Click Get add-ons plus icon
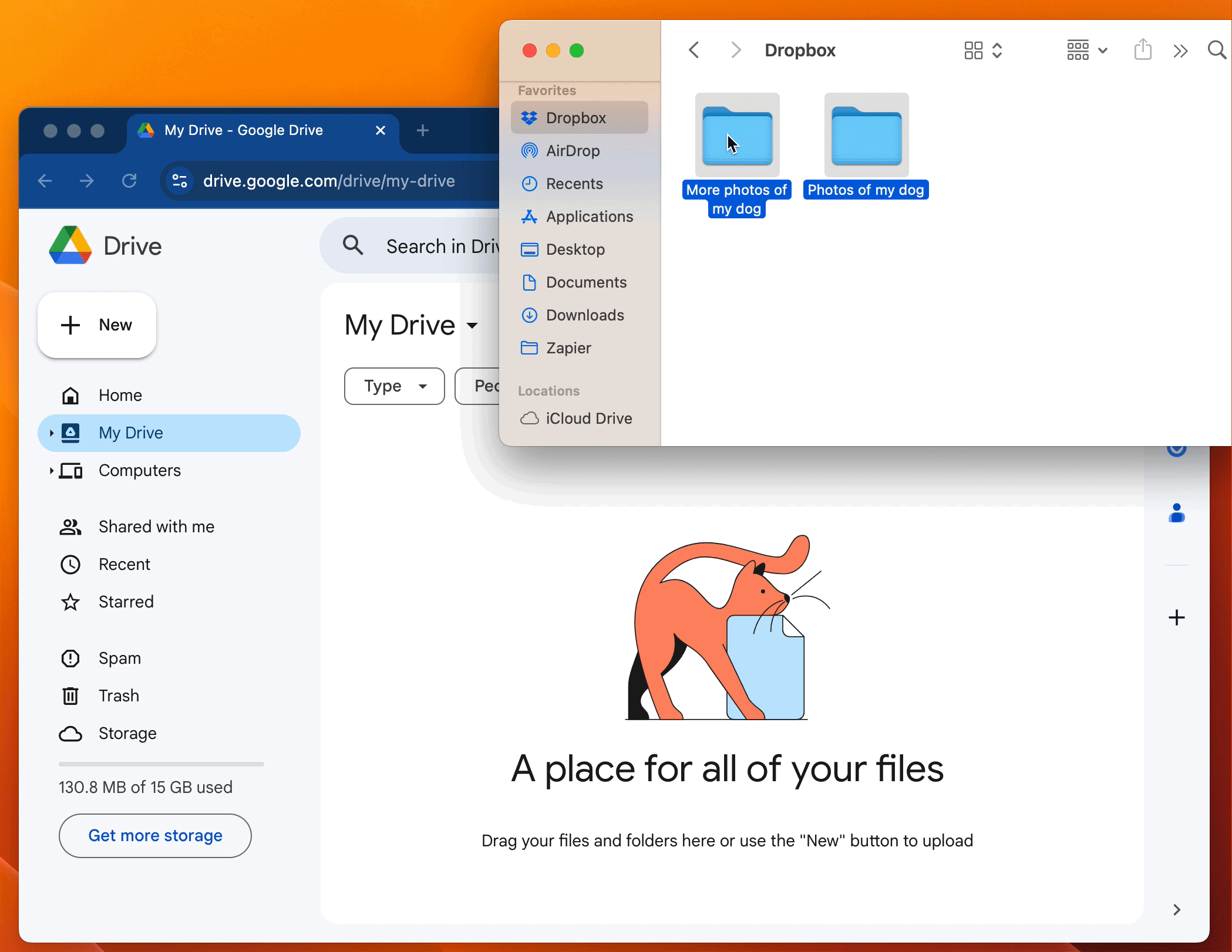Image resolution: width=1232 pixels, height=952 pixels. (1177, 617)
